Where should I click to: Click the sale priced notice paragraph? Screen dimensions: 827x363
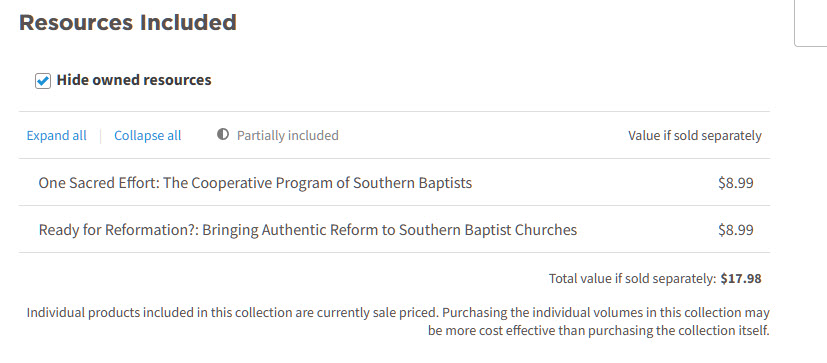click(x=398, y=322)
